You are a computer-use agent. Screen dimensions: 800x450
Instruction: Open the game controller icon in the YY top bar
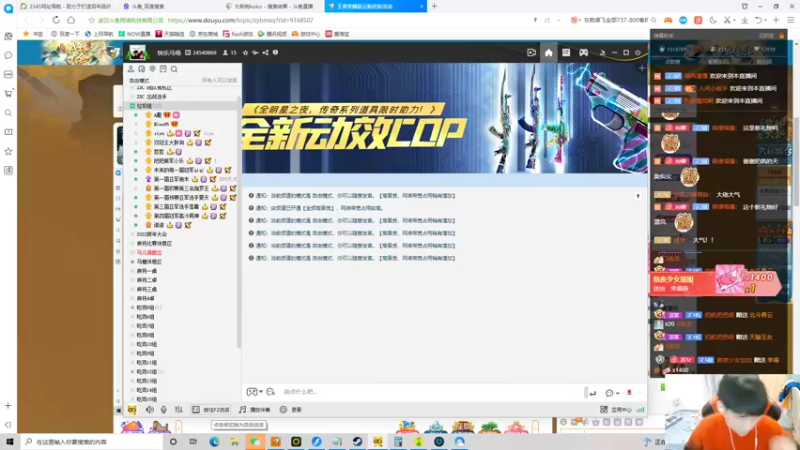click(583, 53)
